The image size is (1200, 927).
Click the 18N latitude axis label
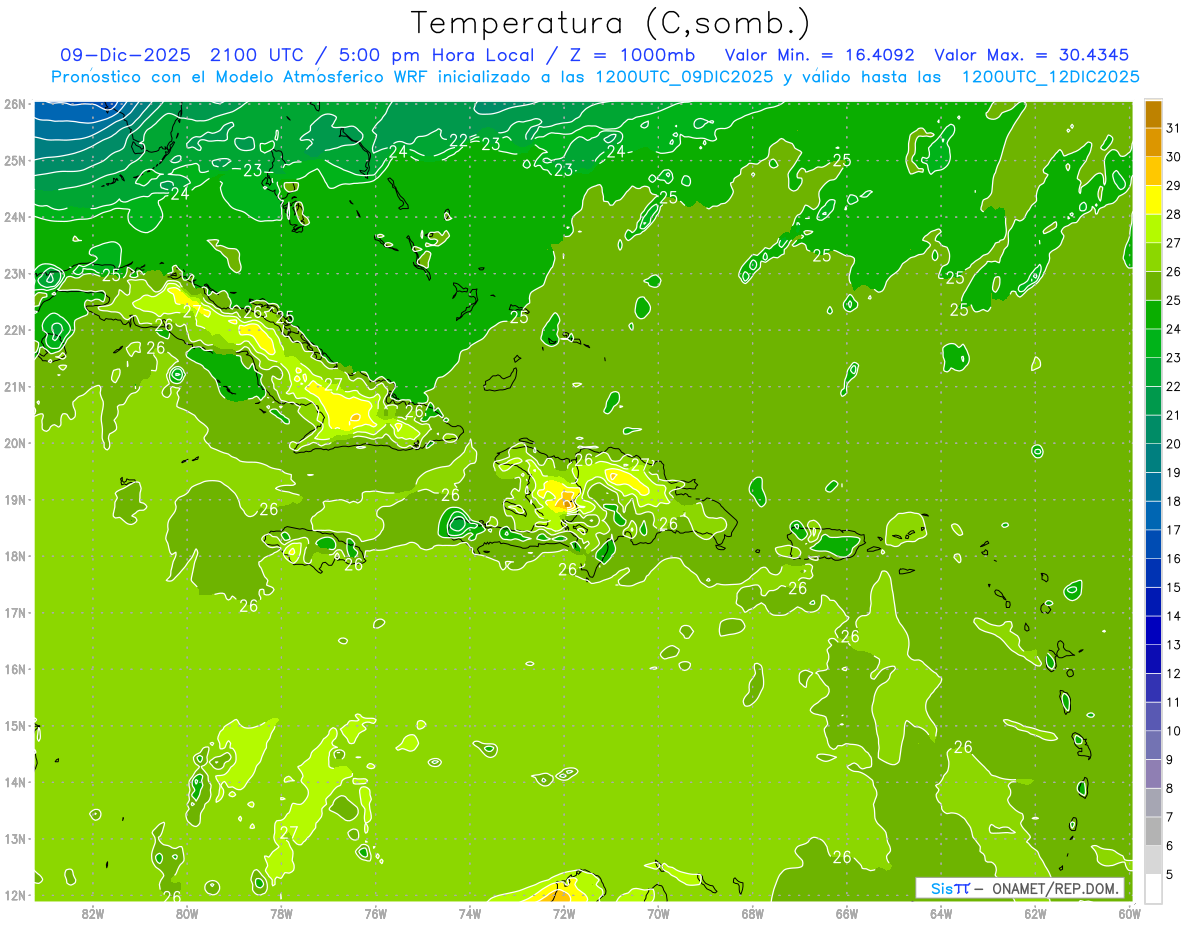[15, 556]
